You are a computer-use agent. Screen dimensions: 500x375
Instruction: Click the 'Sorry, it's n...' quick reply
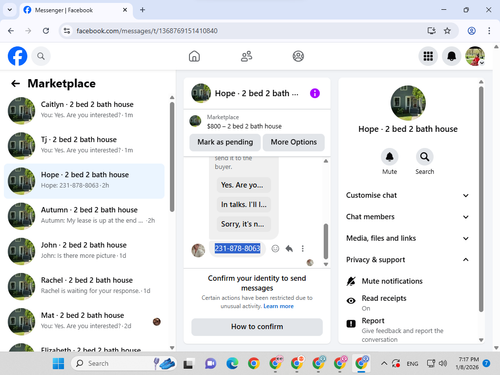coord(243,224)
